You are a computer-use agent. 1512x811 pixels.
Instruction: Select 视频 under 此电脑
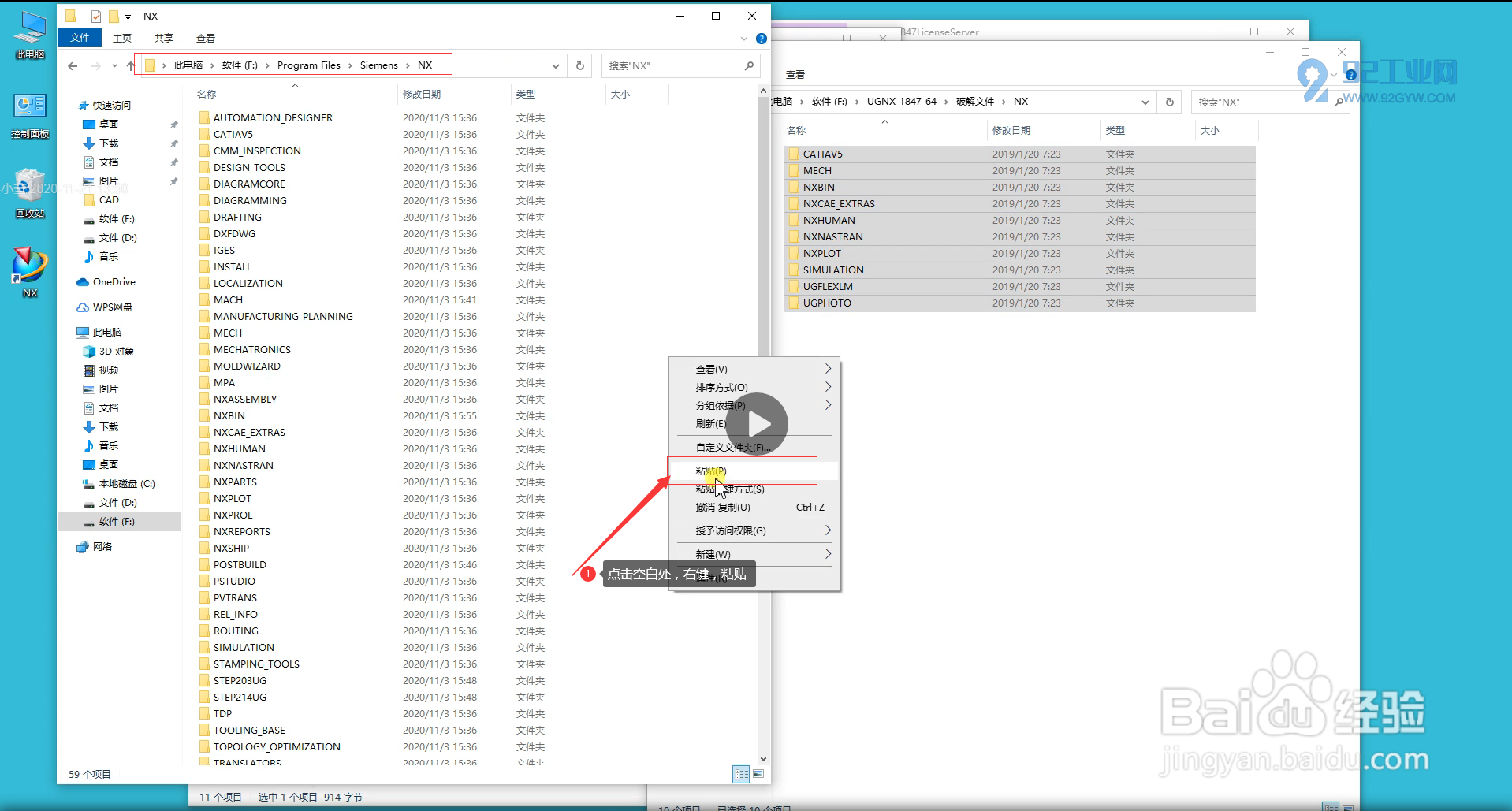point(101,370)
